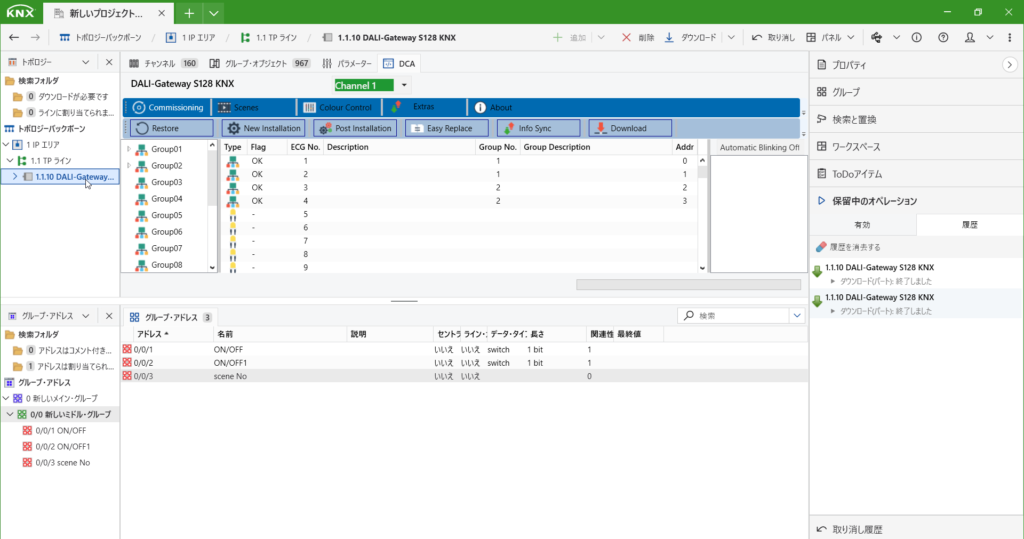The width and height of the screenshot is (1024, 539).
Task: Click the search magnifier icon
Action: [x=689, y=316]
